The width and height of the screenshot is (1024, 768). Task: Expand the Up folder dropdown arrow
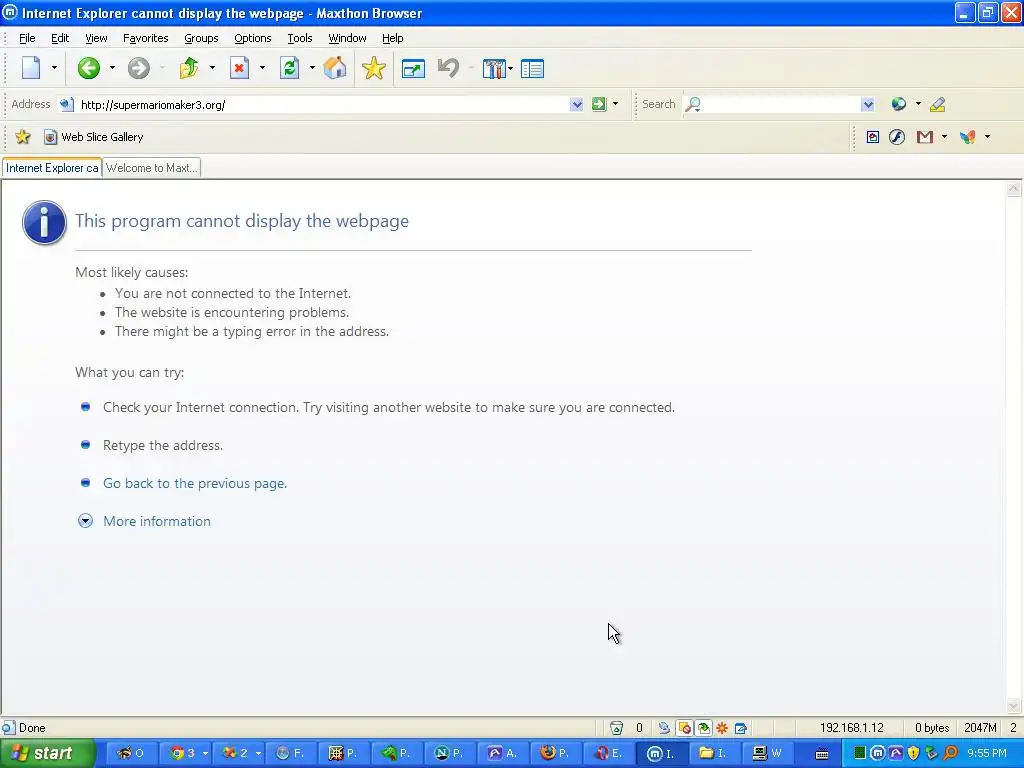coord(212,68)
